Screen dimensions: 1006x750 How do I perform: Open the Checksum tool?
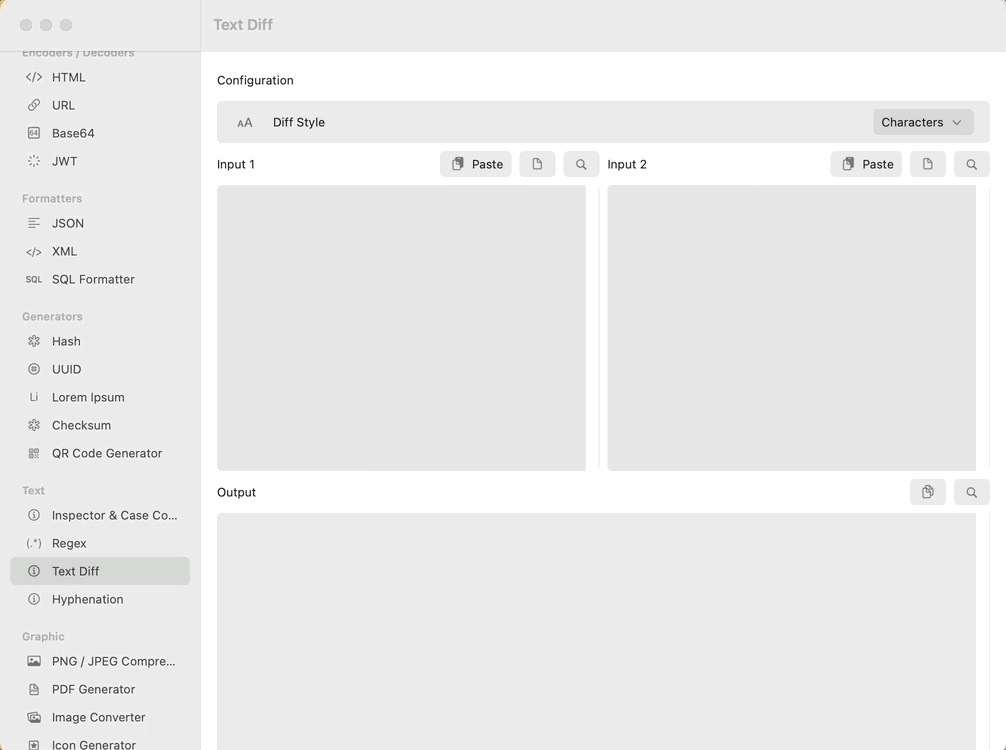99,425
